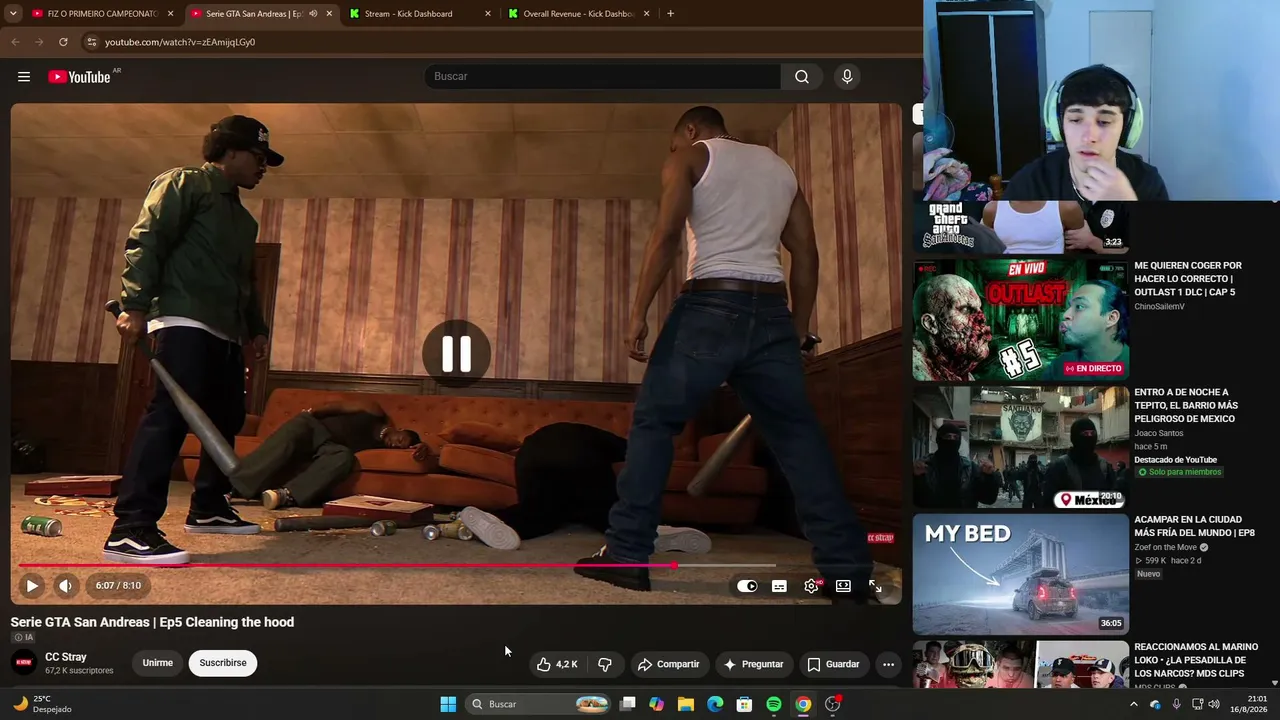This screenshot has height=720, width=1280.
Task: Open the YouTube guide hamburger menu
Action: [24, 77]
